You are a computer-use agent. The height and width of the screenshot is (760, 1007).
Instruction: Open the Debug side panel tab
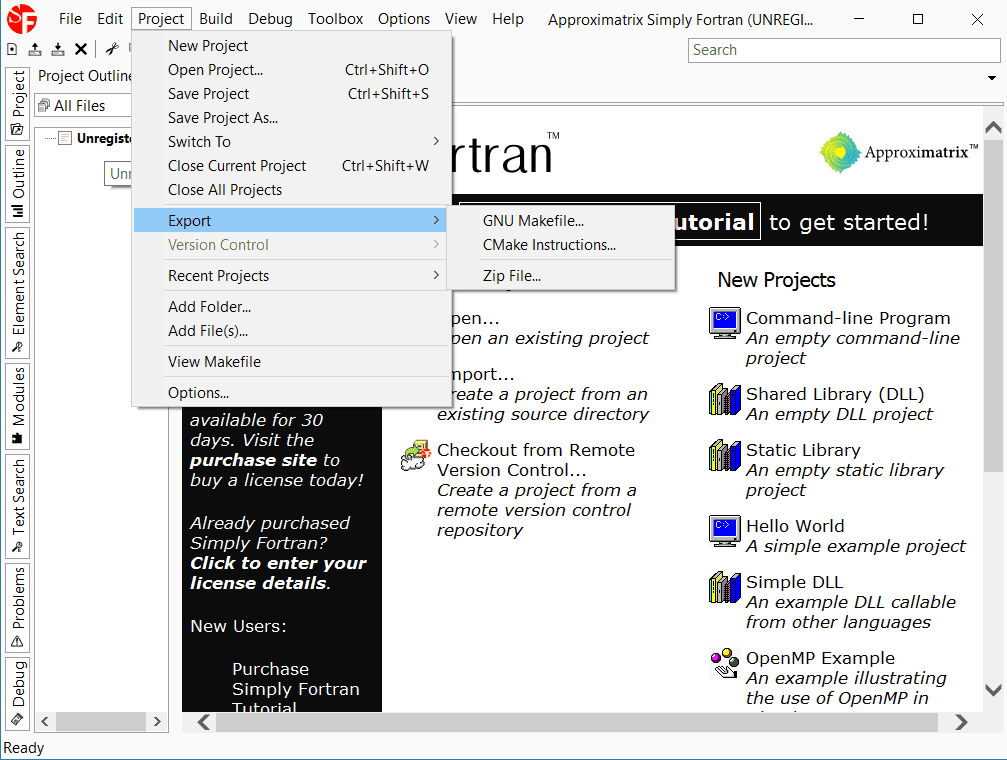click(18, 694)
